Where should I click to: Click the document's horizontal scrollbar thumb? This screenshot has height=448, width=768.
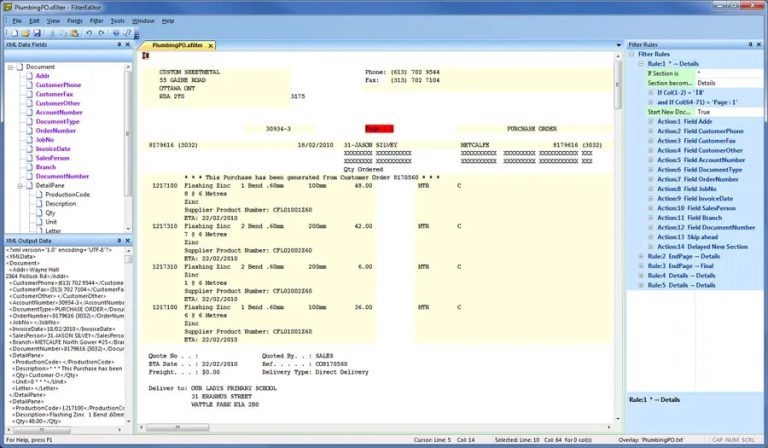pyautogui.click(x=177, y=427)
